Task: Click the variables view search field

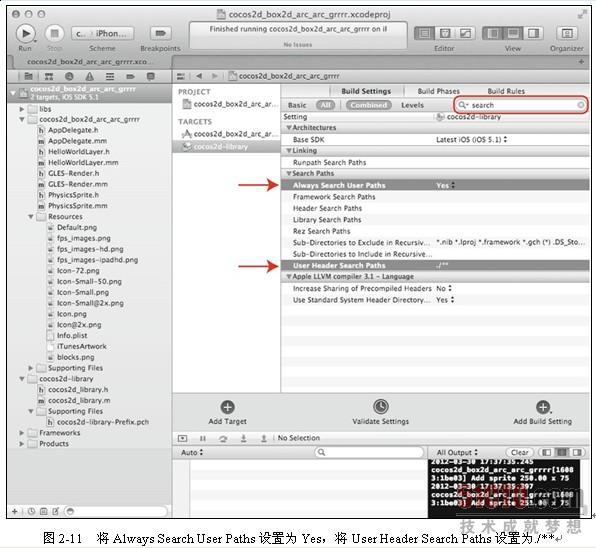Action: point(369,452)
